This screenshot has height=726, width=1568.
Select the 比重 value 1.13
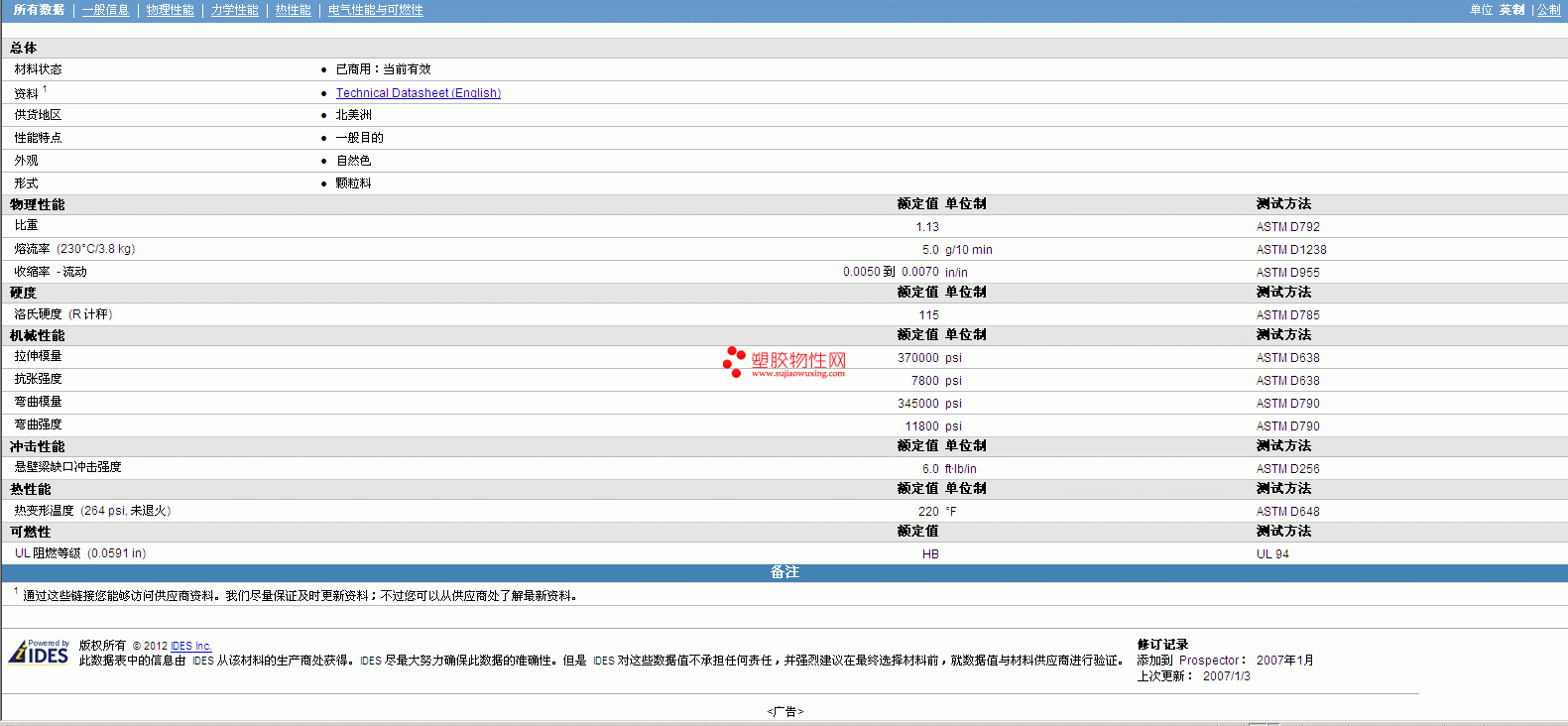(926, 227)
